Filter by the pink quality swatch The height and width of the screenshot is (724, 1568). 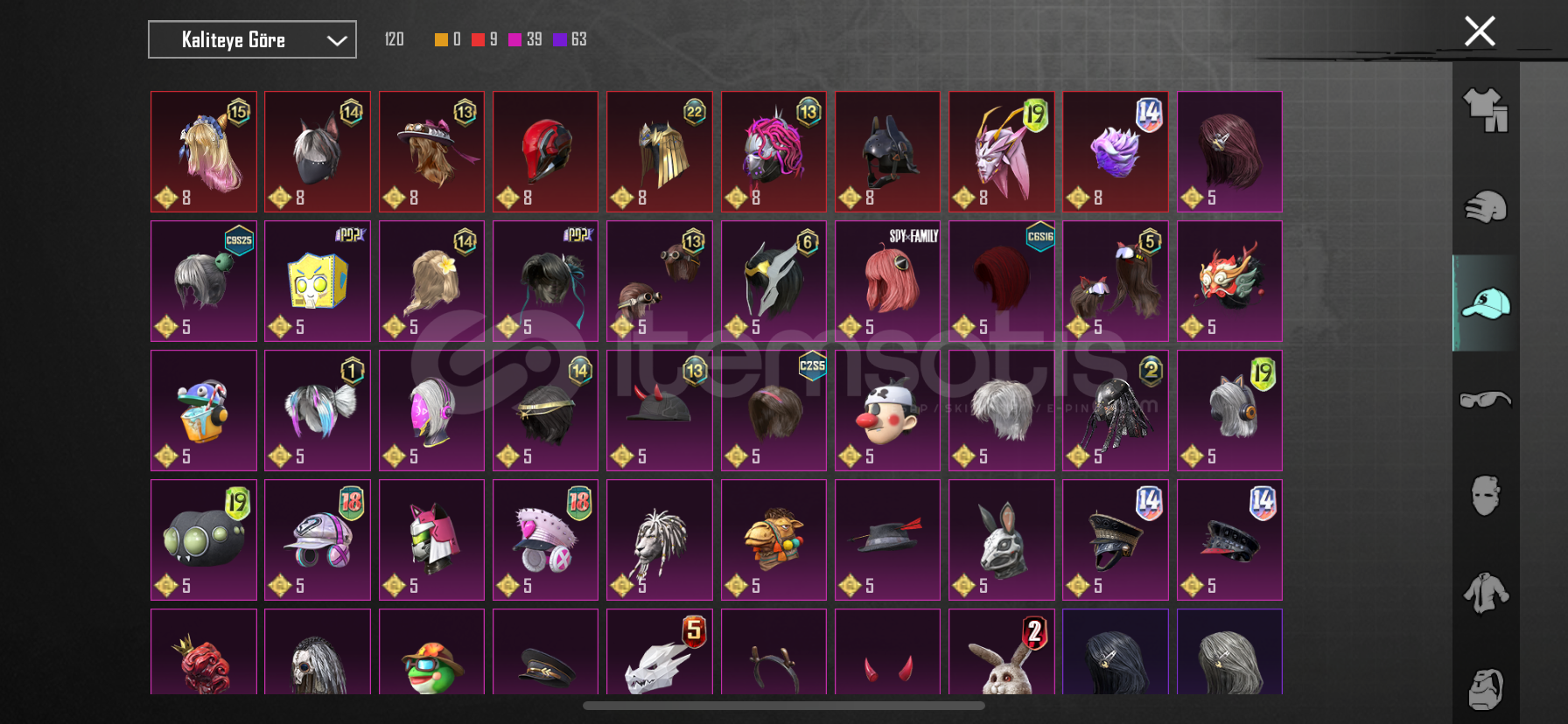(514, 39)
